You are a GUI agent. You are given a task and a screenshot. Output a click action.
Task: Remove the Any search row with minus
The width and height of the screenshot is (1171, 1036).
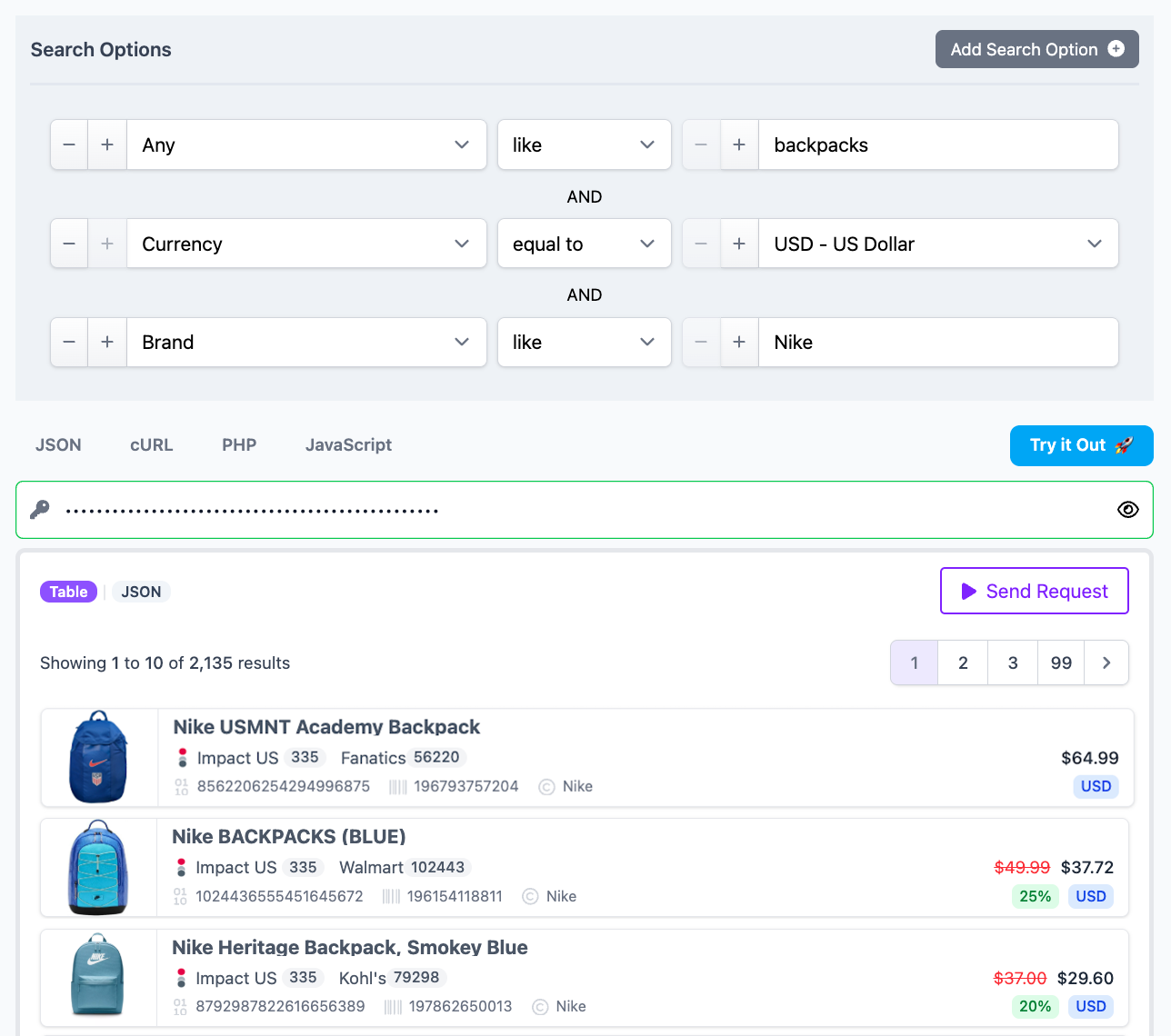coord(69,144)
